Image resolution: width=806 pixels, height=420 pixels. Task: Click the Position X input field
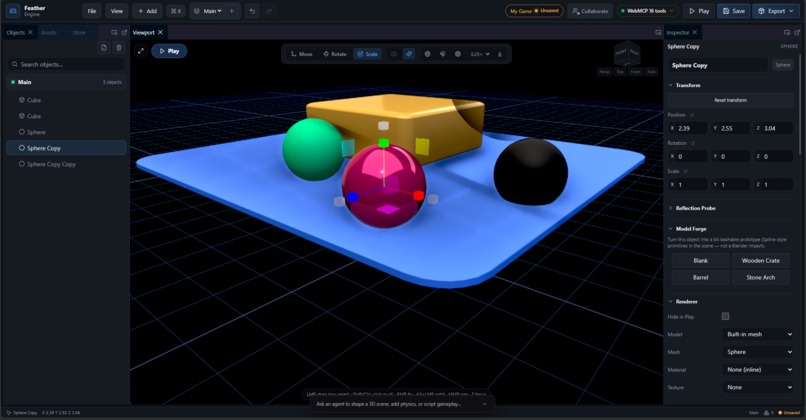click(x=689, y=128)
